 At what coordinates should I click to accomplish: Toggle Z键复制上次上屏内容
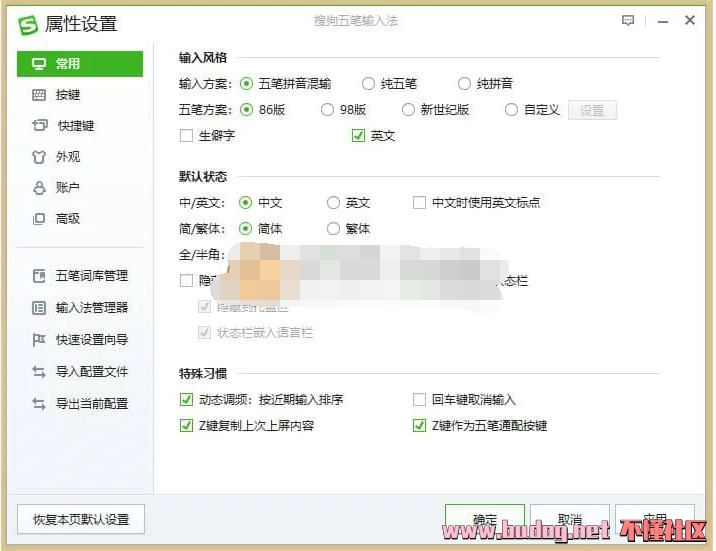(186, 425)
